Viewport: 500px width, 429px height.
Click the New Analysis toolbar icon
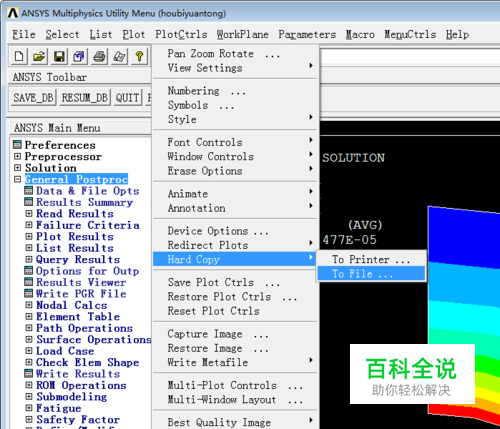click(x=19, y=56)
